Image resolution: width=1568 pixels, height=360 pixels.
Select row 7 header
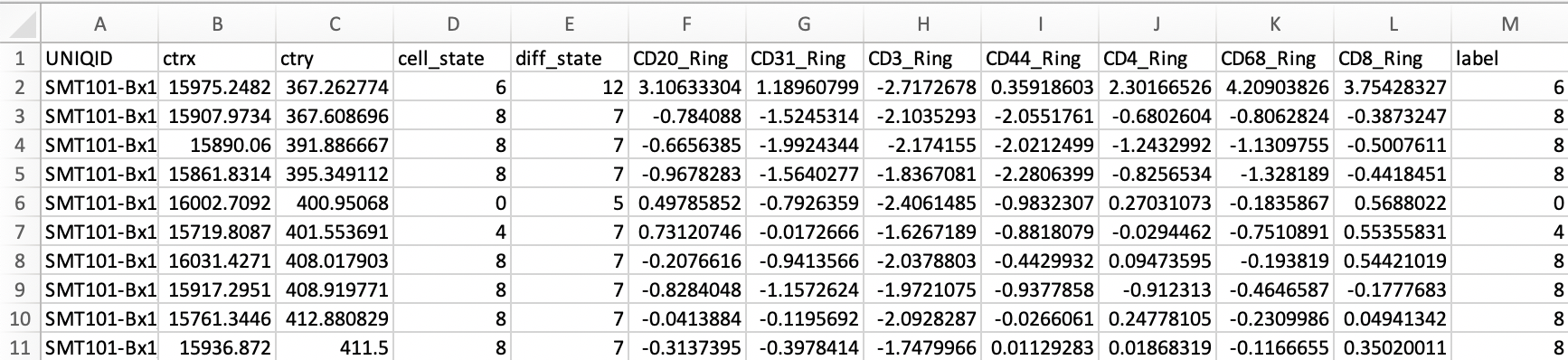tap(20, 232)
